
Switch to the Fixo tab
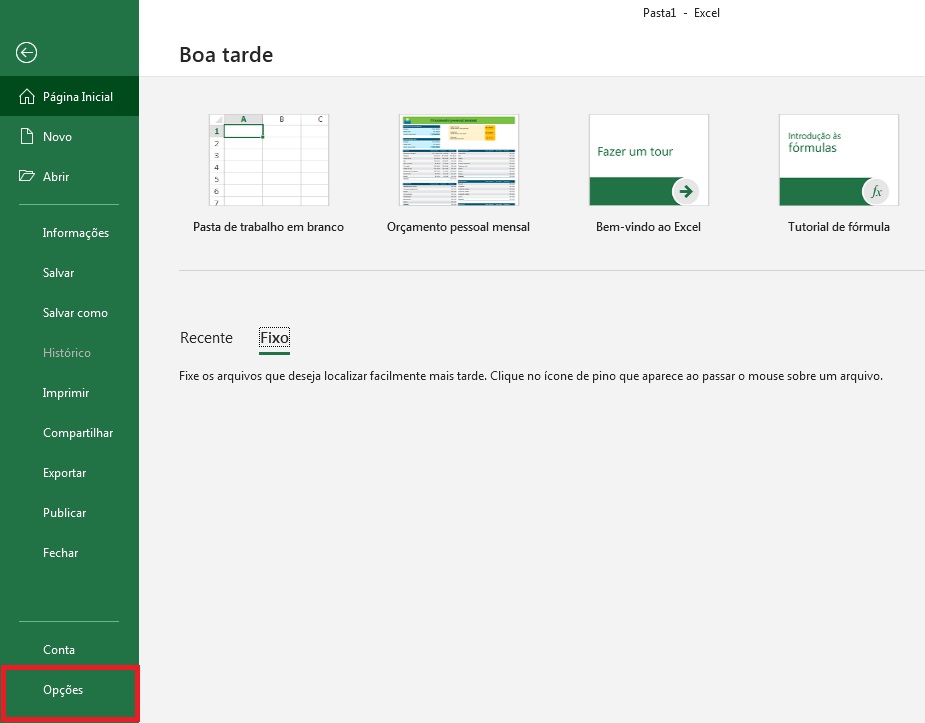pyautogui.click(x=274, y=338)
